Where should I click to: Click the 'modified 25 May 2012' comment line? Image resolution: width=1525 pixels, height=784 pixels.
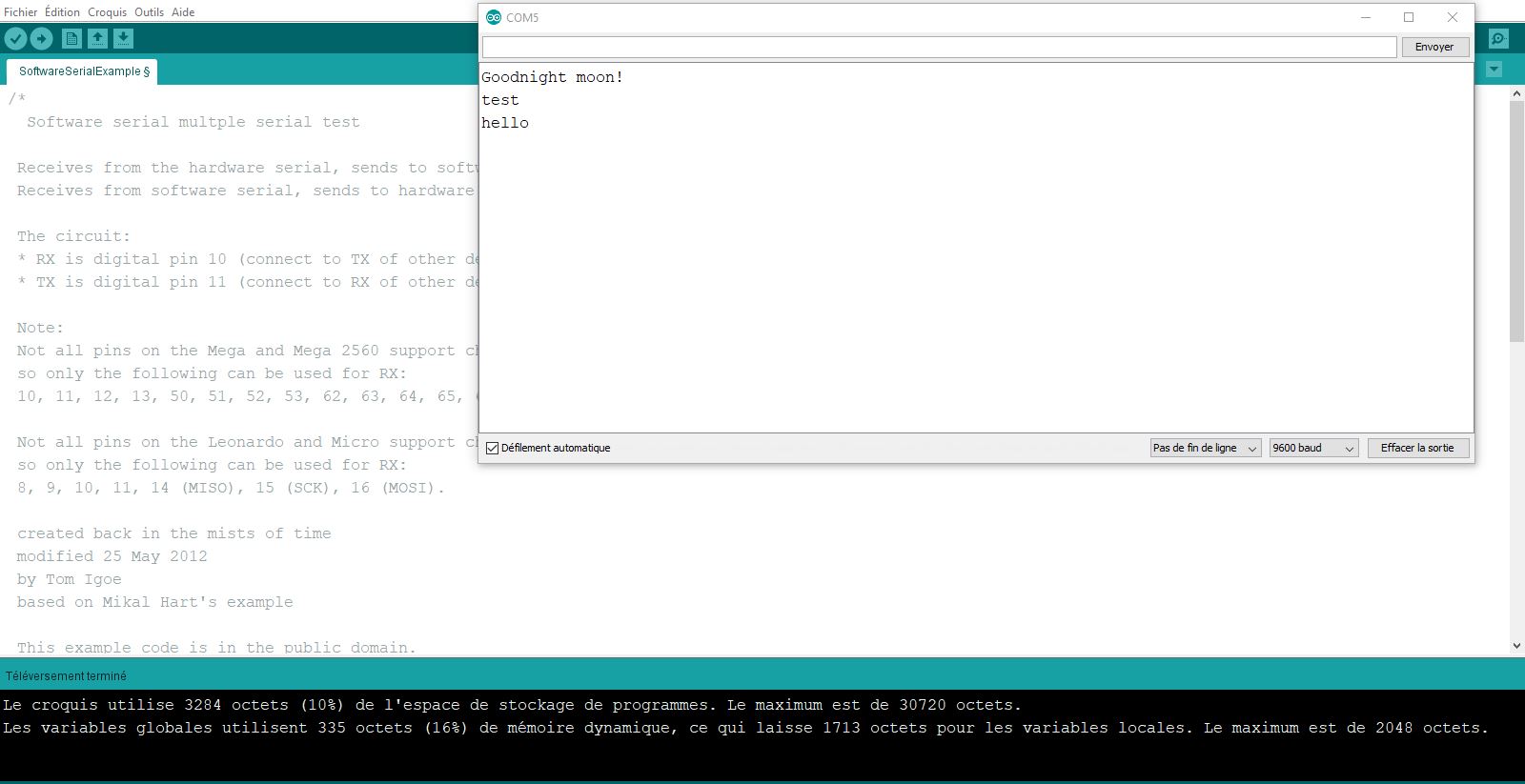[112, 556]
